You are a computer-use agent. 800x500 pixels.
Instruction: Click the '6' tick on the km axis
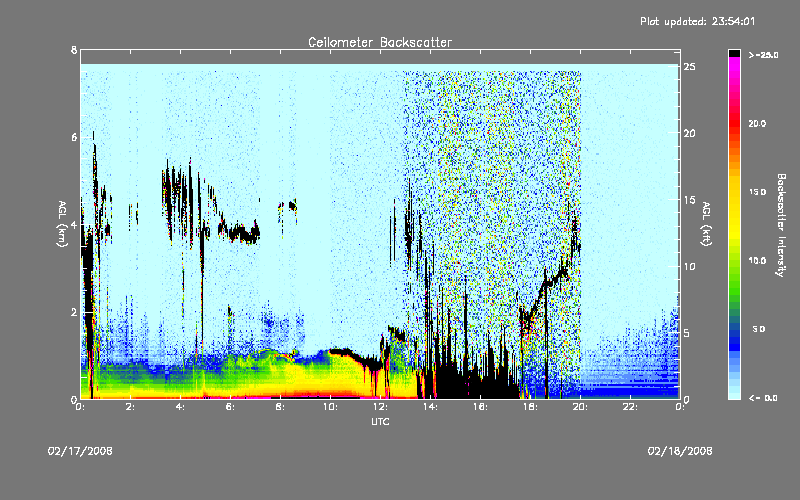click(74, 137)
